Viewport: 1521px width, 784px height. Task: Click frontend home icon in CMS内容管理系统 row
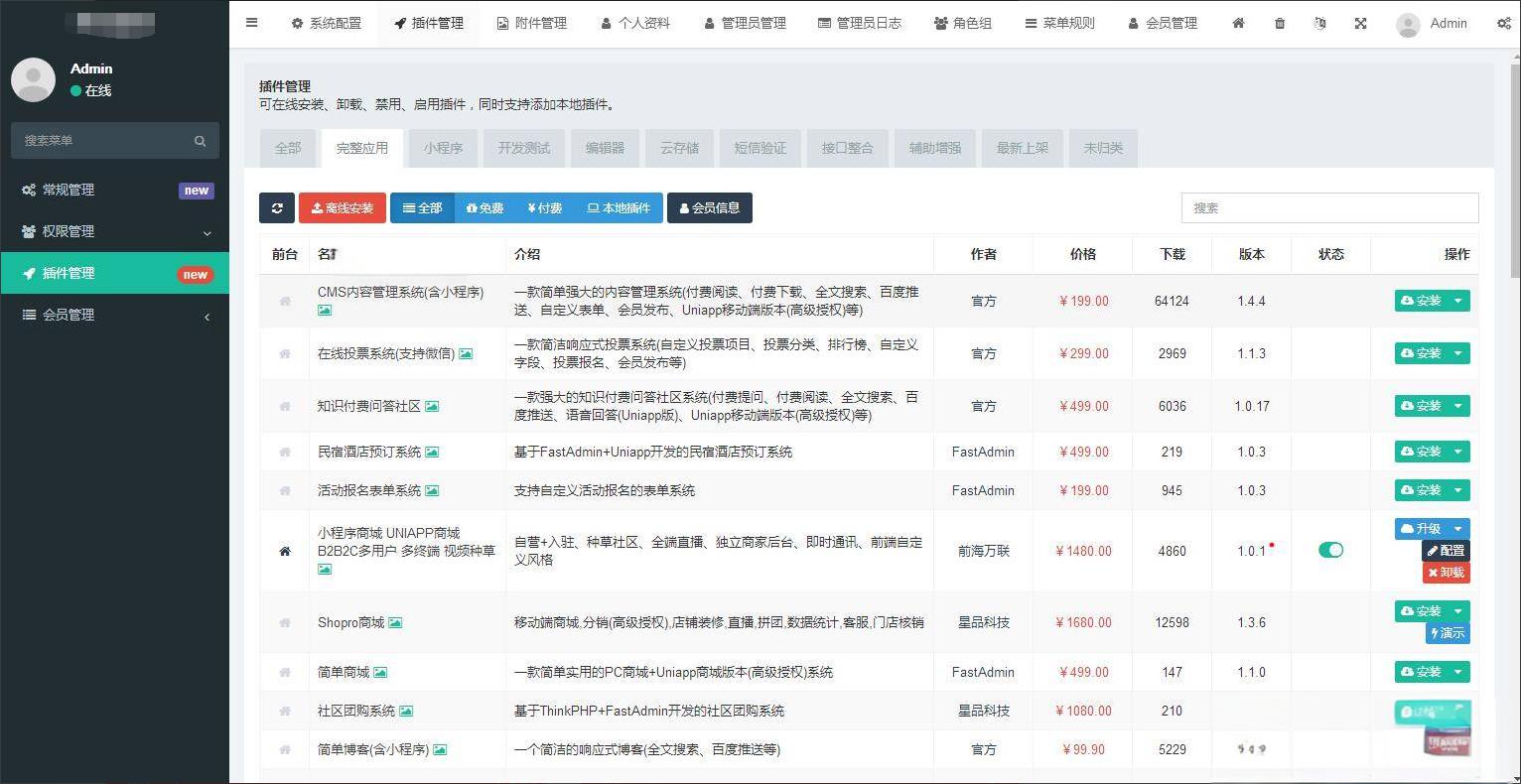(x=285, y=301)
